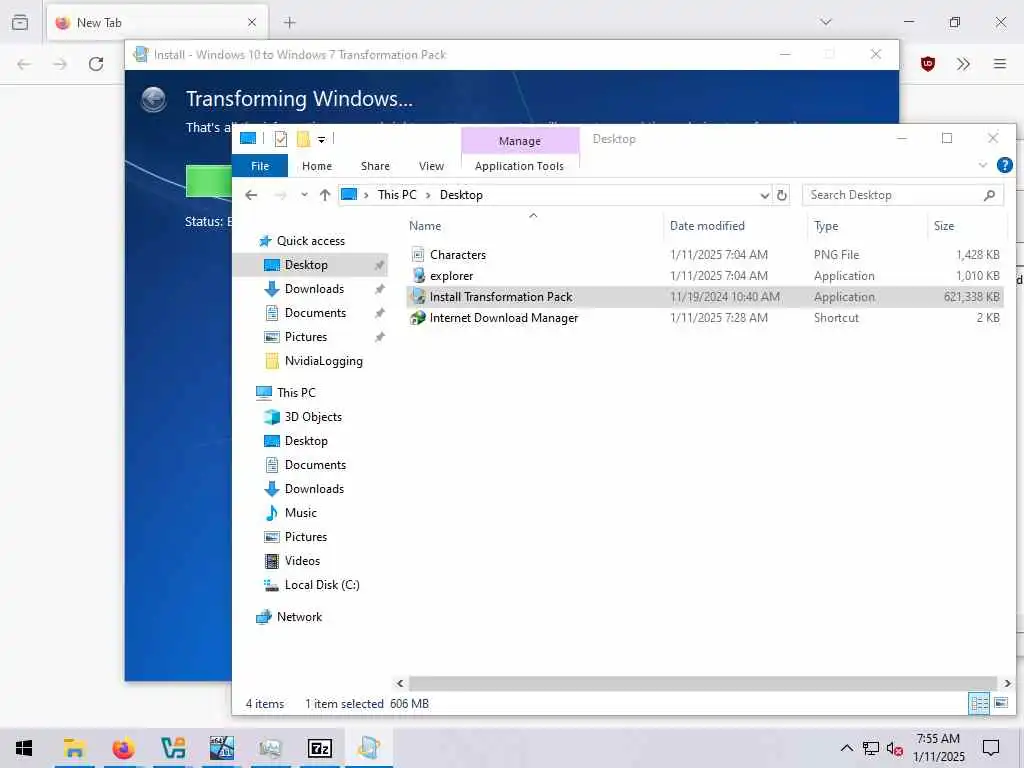Open File Explorer from the taskbar
1024x768 pixels.
coord(74,748)
